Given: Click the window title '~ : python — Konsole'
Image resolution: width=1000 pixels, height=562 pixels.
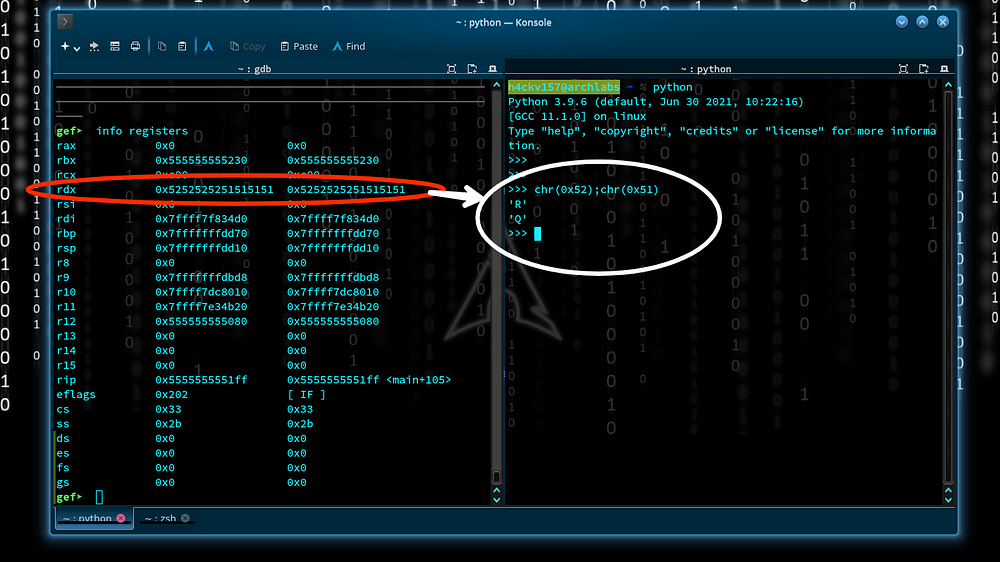Looking at the screenshot, I should 503,22.
